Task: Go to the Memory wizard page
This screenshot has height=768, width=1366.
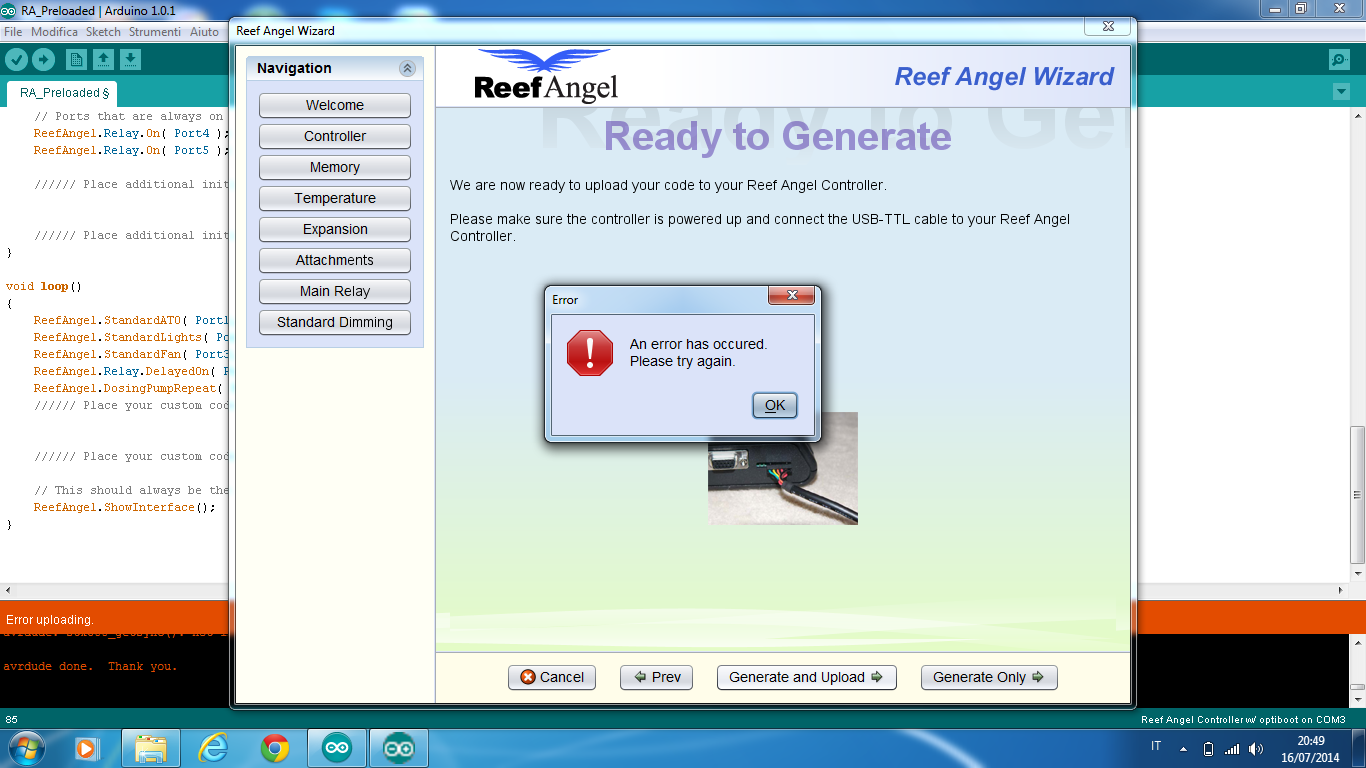Action: click(x=335, y=167)
